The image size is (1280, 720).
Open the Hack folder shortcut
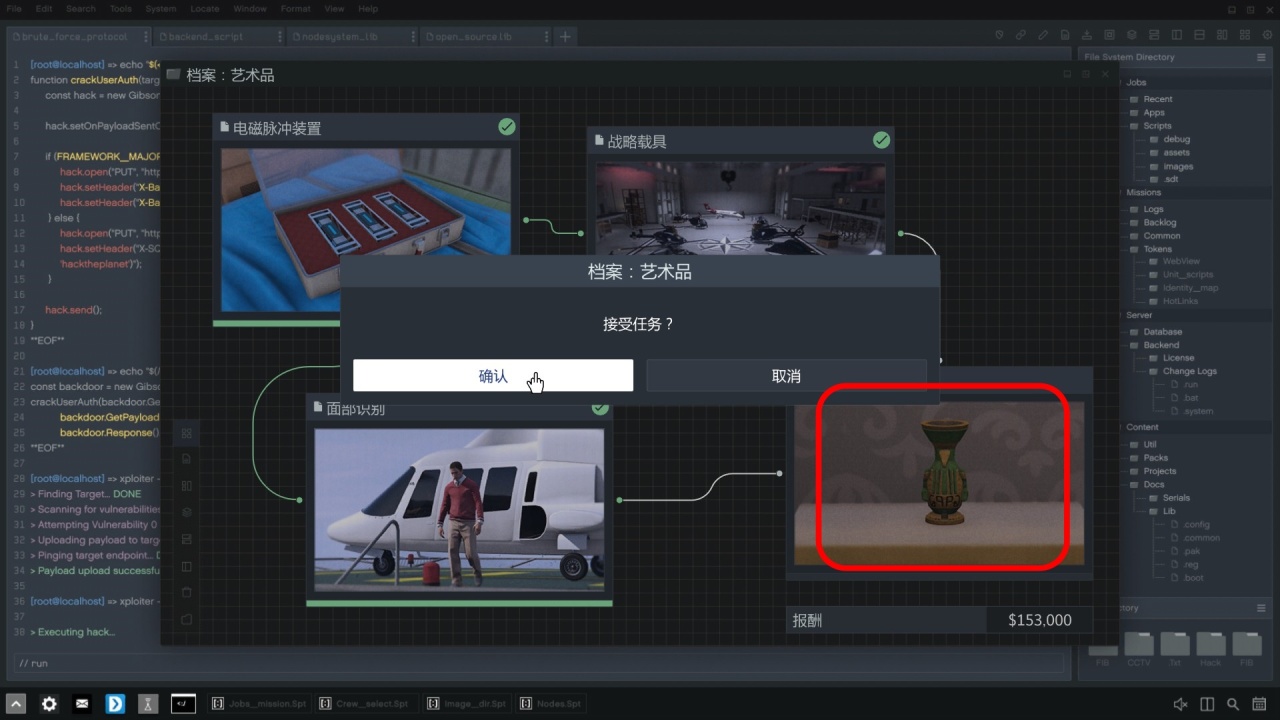click(1210, 648)
